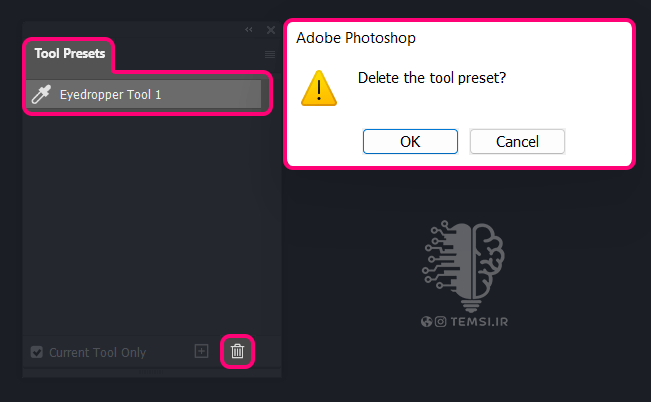Image resolution: width=651 pixels, height=402 pixels.
Task: Switch to the Tool Presets tab
Action: click(70, 54)
